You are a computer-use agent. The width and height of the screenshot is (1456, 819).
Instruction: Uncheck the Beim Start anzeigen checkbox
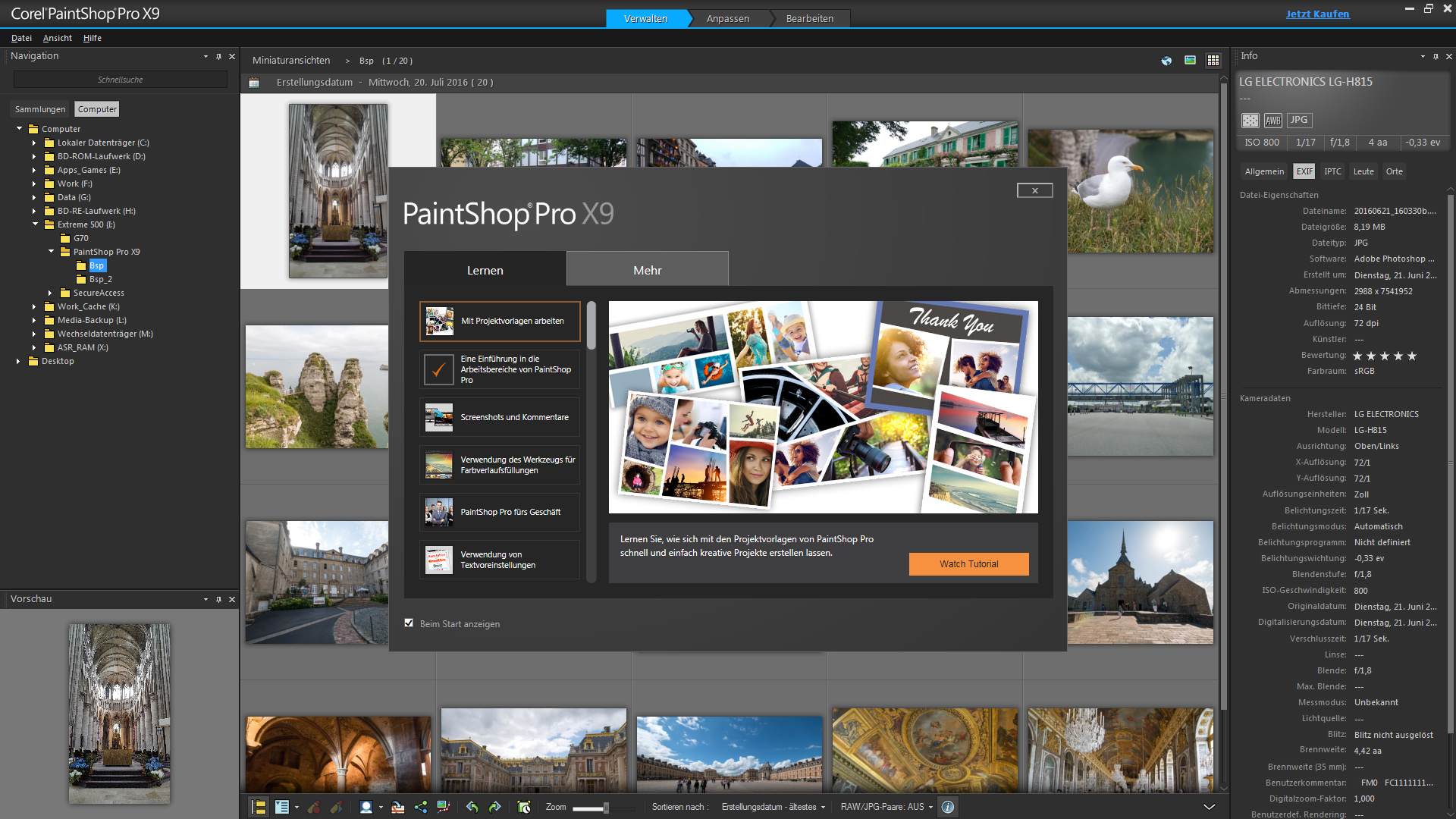point(409,623)
